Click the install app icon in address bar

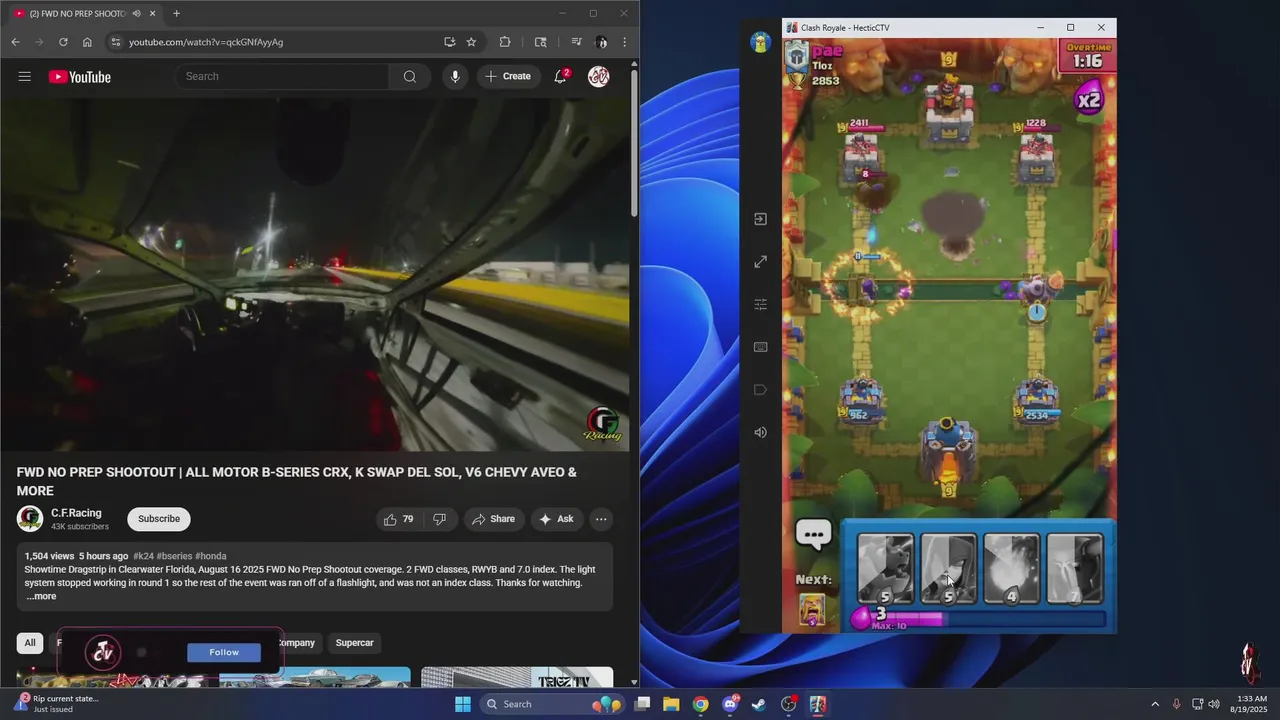[450, 42]
